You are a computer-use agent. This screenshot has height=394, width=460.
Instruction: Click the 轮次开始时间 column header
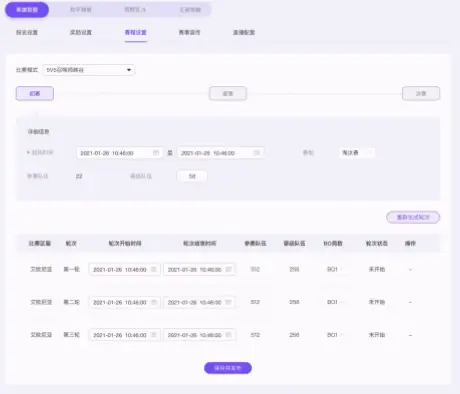(125, 243)
